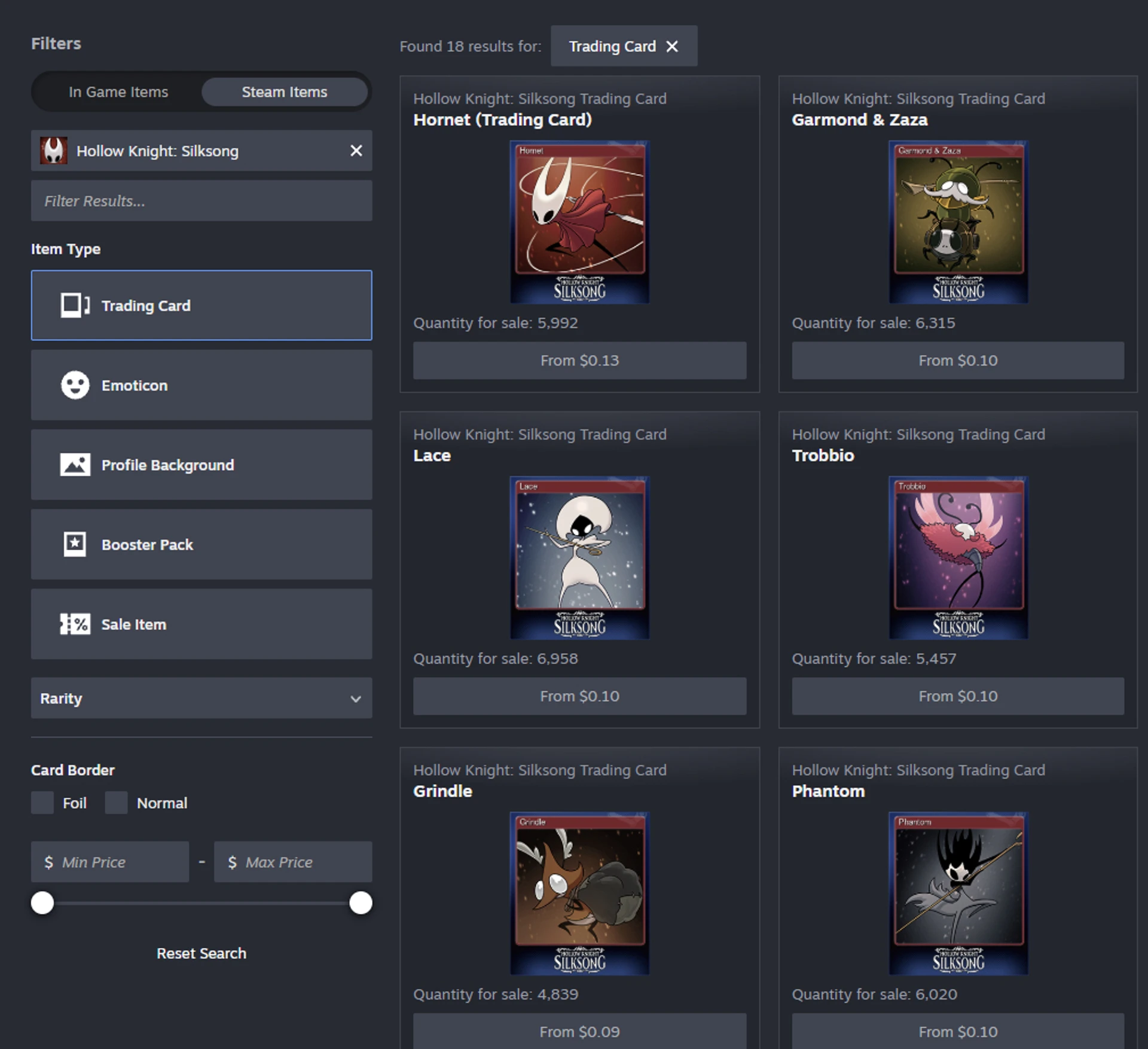
Task: Select Profile Background item type
Action: tap(201, 465)
